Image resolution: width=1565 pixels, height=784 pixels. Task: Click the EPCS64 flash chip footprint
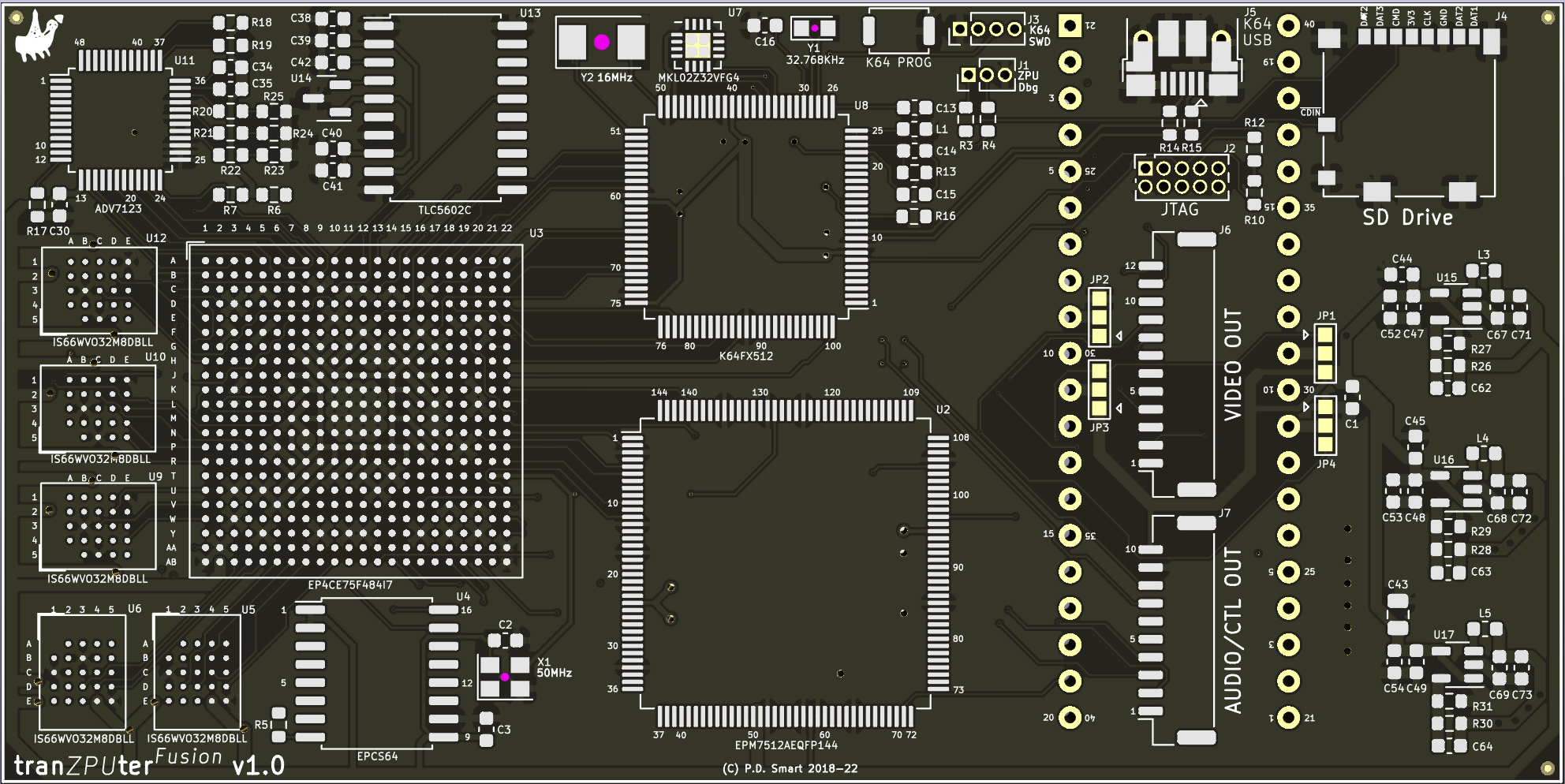(x=376, y=674)
